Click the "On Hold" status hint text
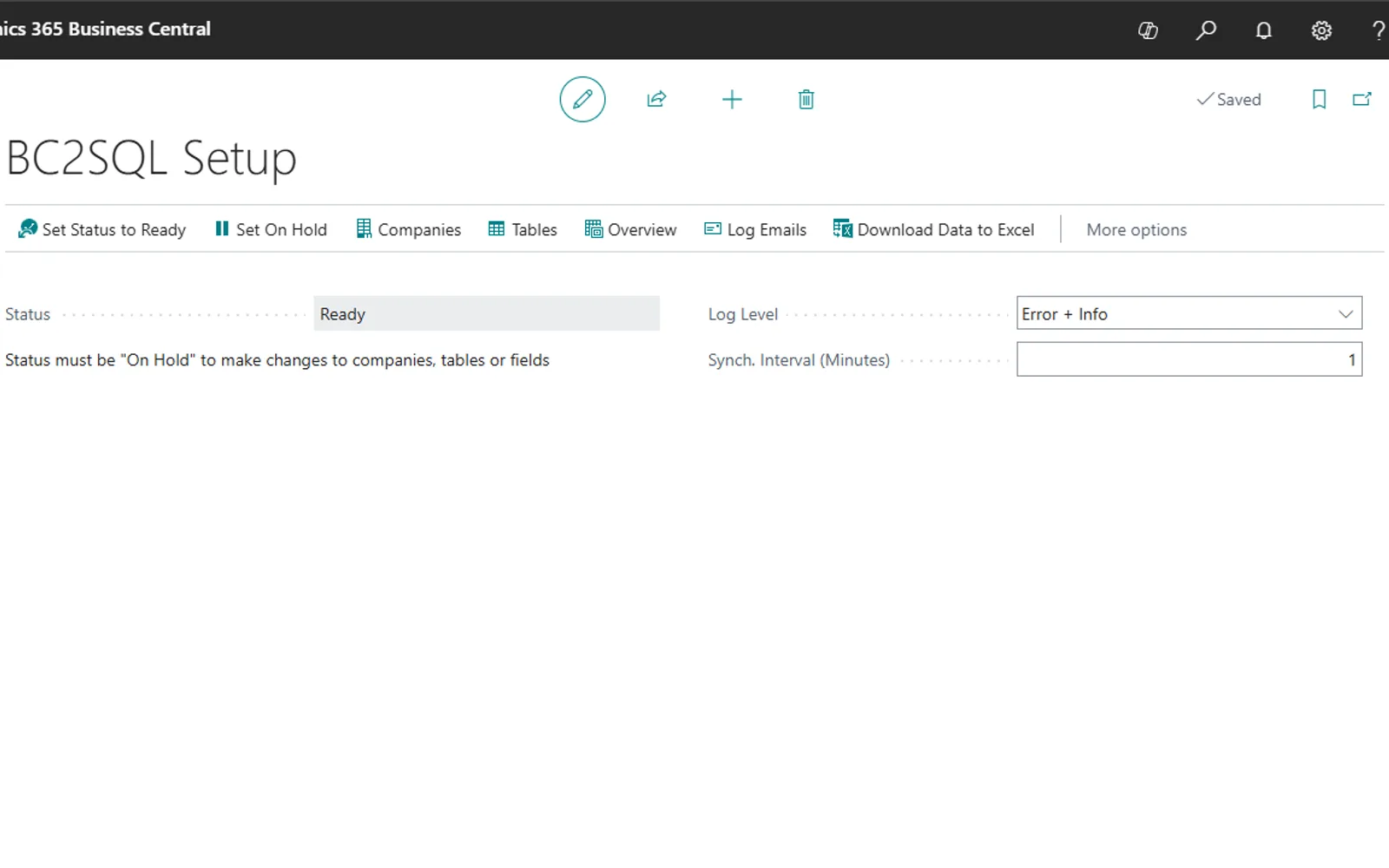Screen dimensions: 1389x868 (277, 359)
